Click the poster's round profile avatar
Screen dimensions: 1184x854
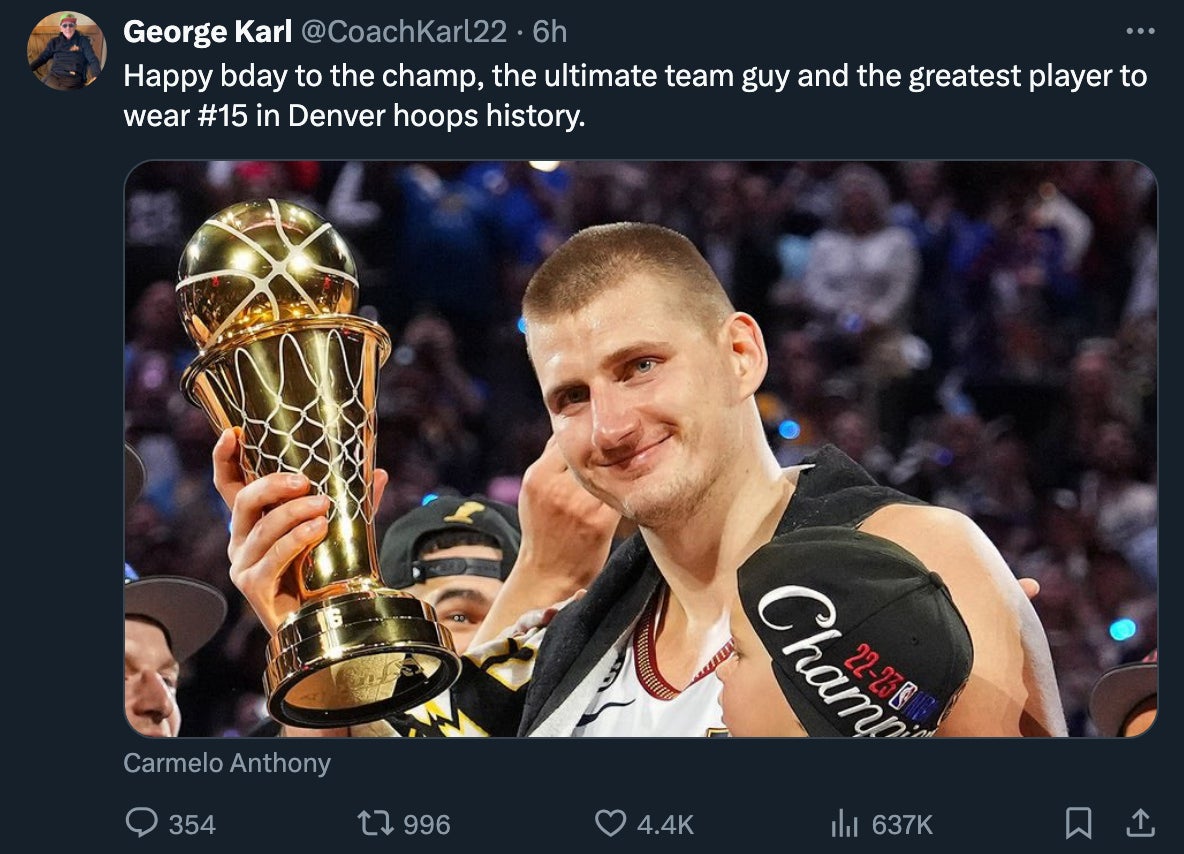pos(66,51)
